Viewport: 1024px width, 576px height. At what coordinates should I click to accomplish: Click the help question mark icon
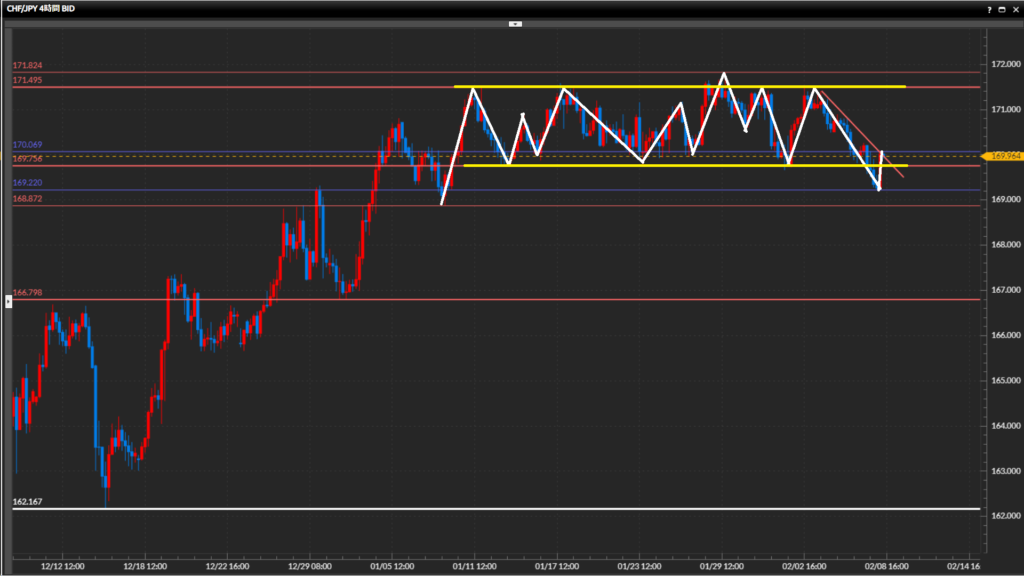coord(989,8)
